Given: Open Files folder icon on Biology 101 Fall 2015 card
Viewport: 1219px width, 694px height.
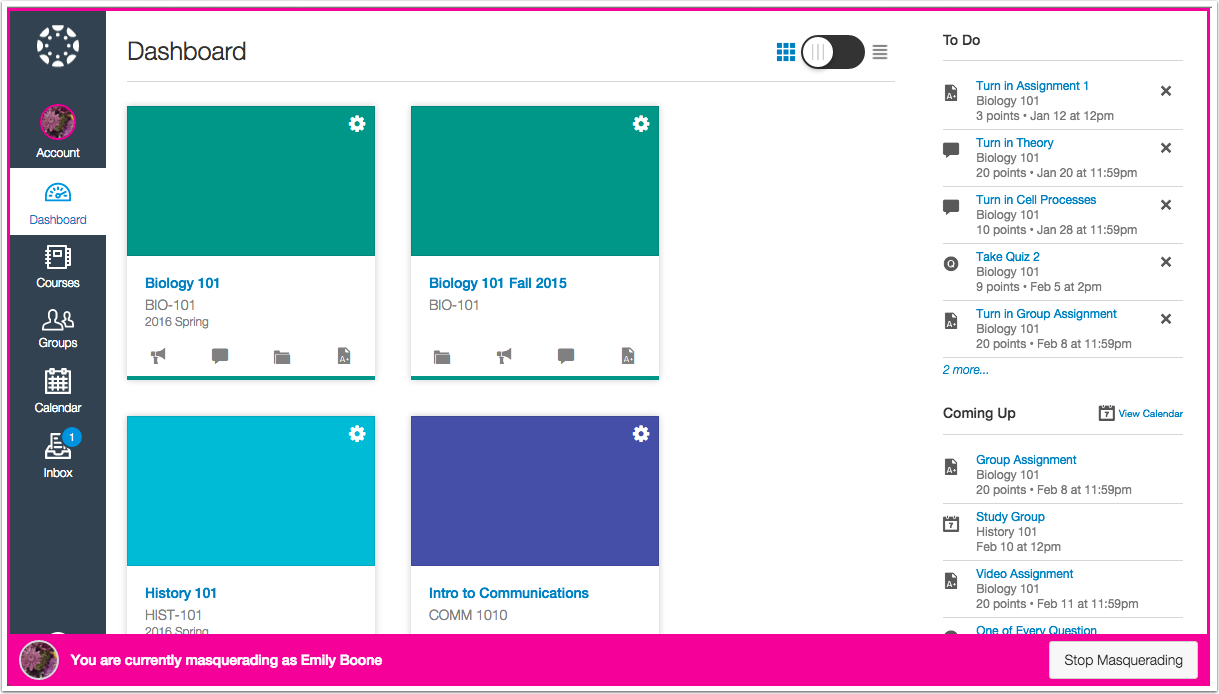Looking at the screenshot, I should tap(442, 356).
